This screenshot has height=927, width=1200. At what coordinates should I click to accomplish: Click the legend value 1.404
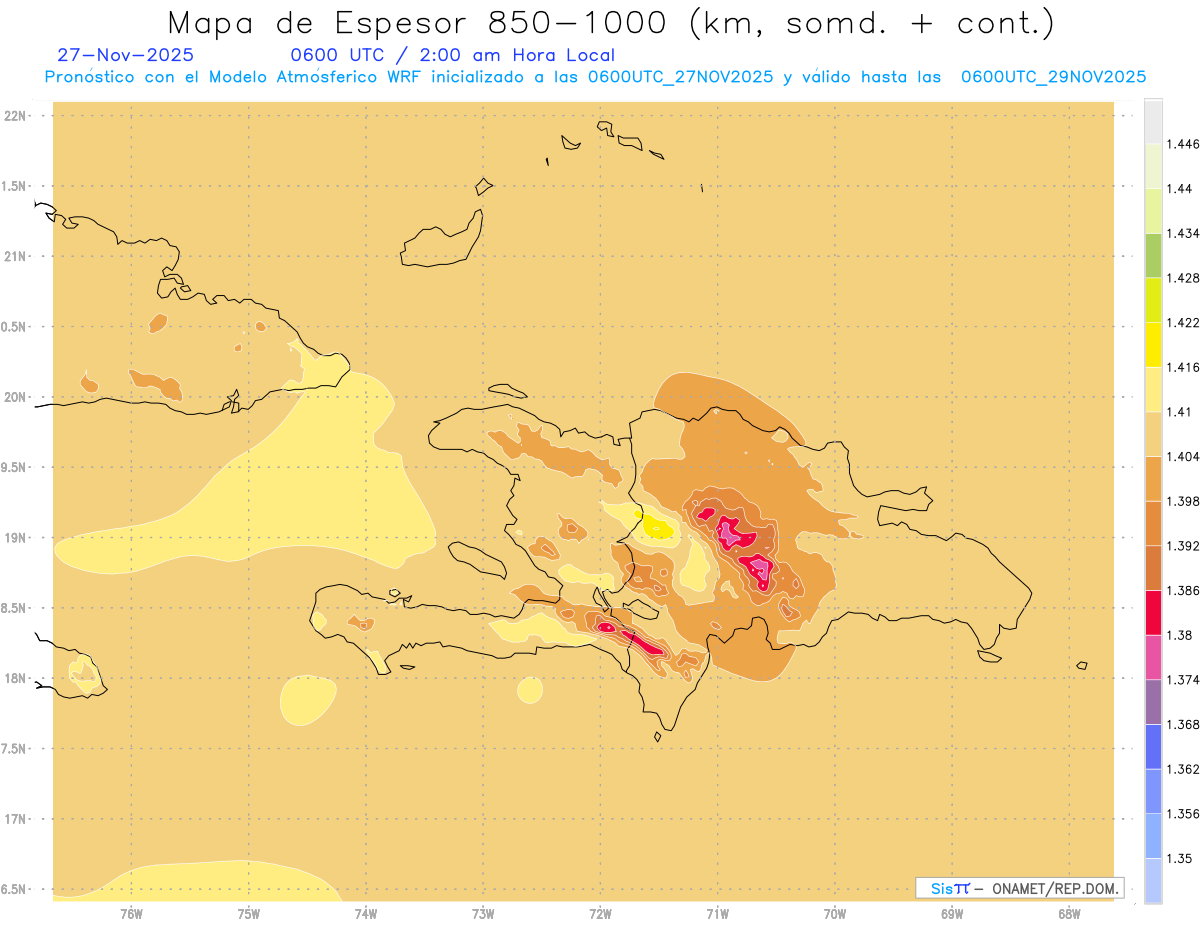[1183, 457]
